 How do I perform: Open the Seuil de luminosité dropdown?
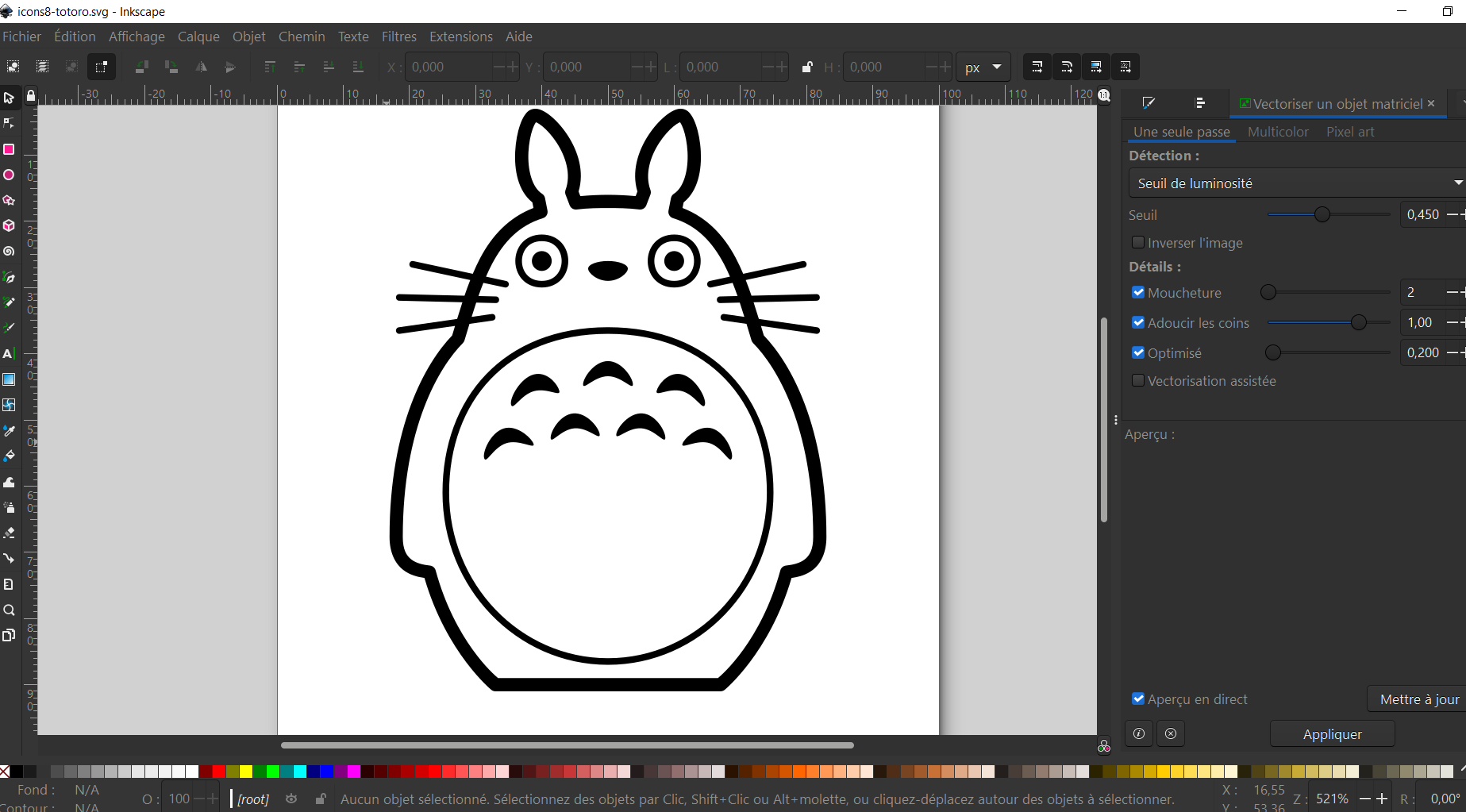pos(1295,183)
